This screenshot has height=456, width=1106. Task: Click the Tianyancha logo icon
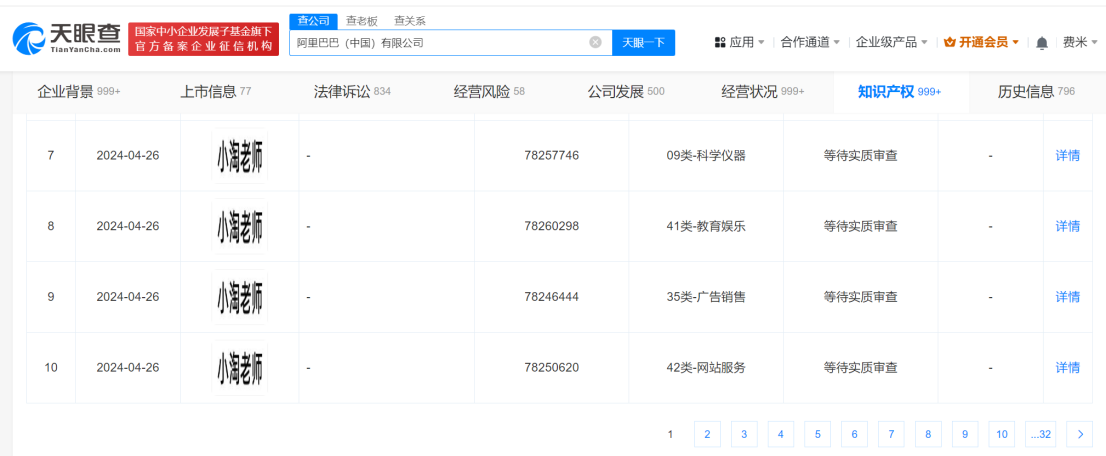click(x=30, y=40)
